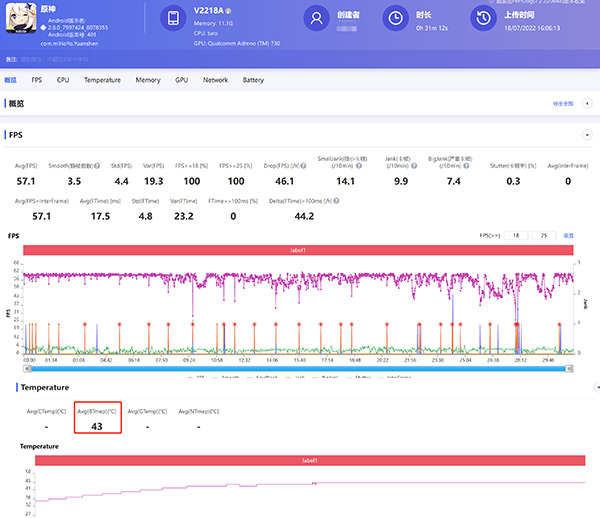Switch to the Network tab
The width and height of the screenshot is (600, 518).
215,80
